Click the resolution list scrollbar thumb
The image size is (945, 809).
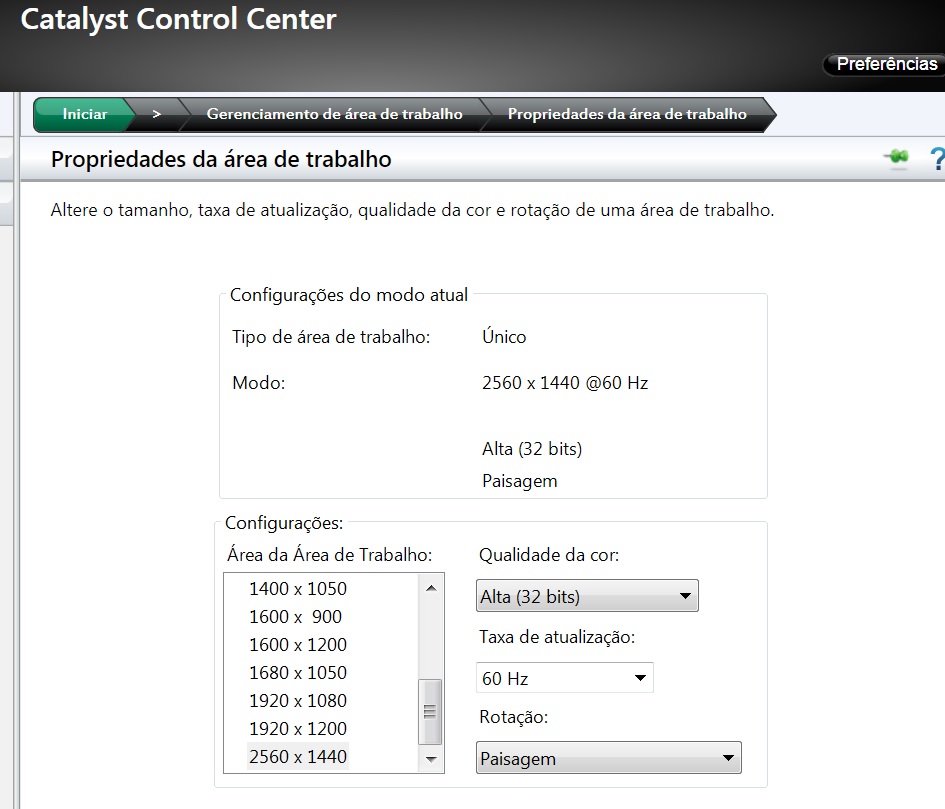431,712
